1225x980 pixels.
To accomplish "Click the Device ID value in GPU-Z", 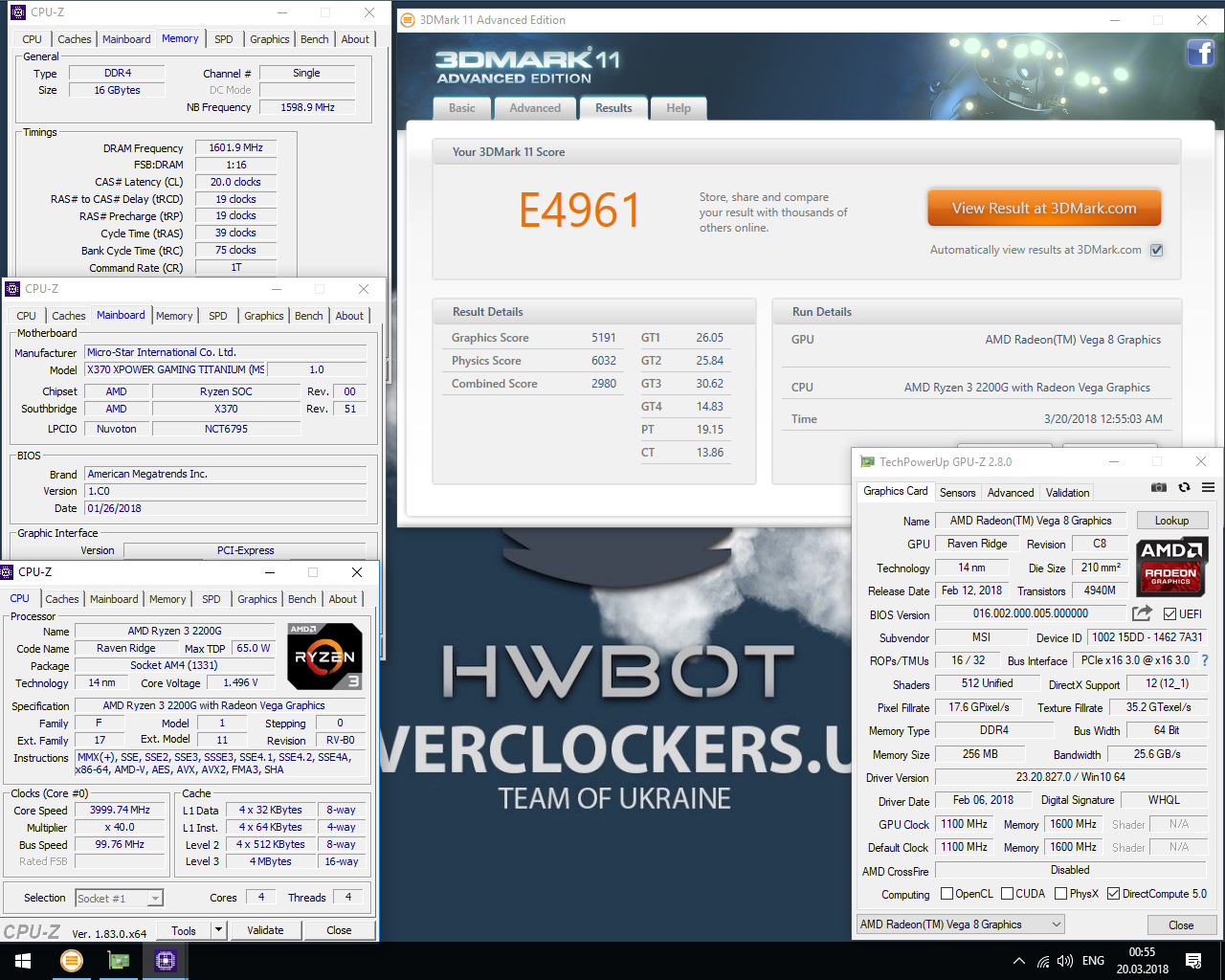I will coord(1147,636).
